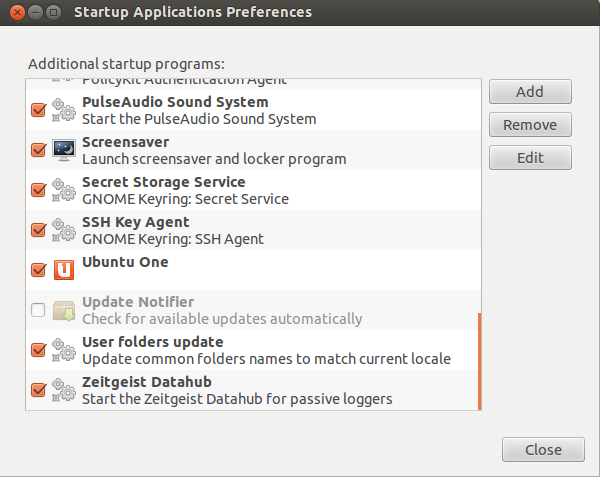
Task: Click 'Update common folders names' description
Action: [x=267, y=359]
